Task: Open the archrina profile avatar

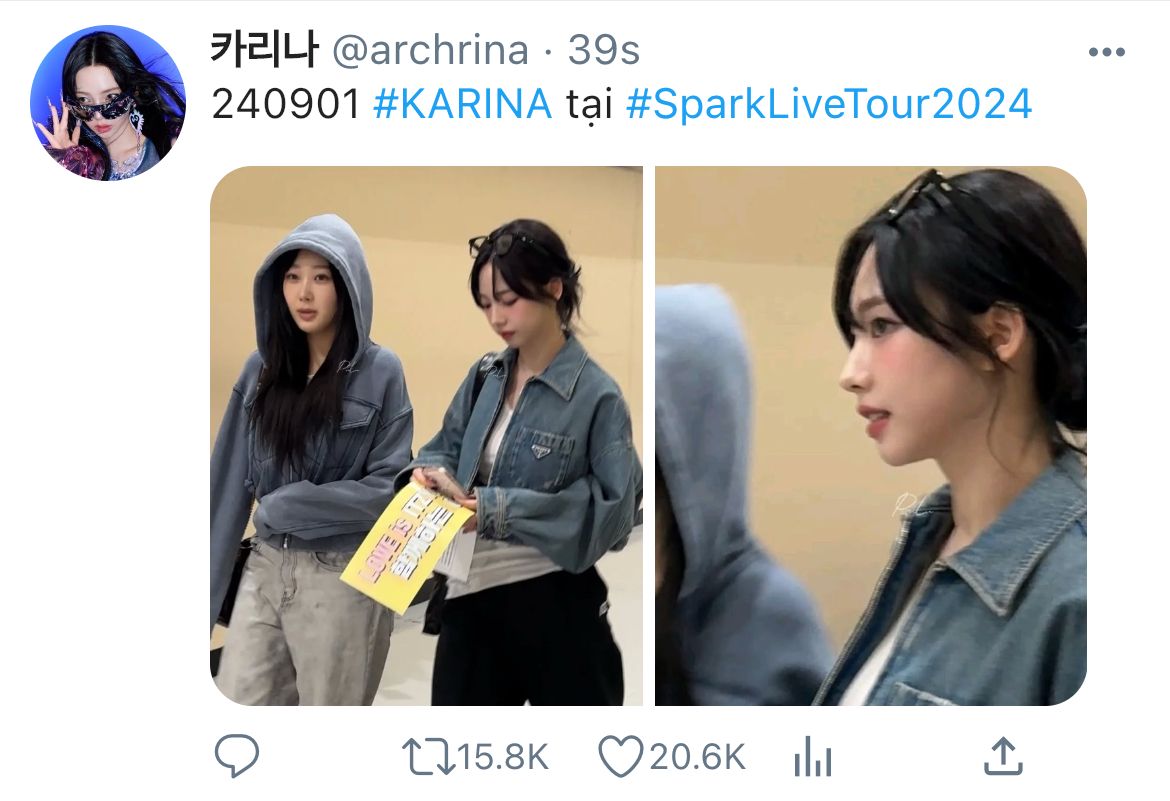Action: (x=107, y=102)
